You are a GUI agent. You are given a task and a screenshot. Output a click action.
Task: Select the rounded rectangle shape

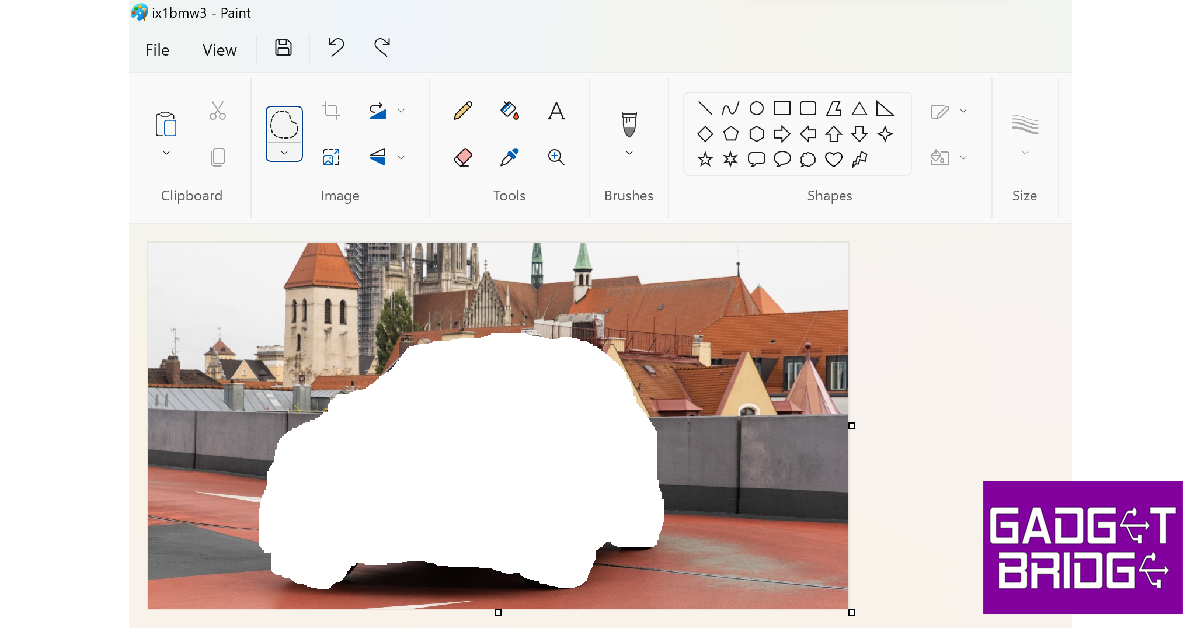[x=808, y=107]
